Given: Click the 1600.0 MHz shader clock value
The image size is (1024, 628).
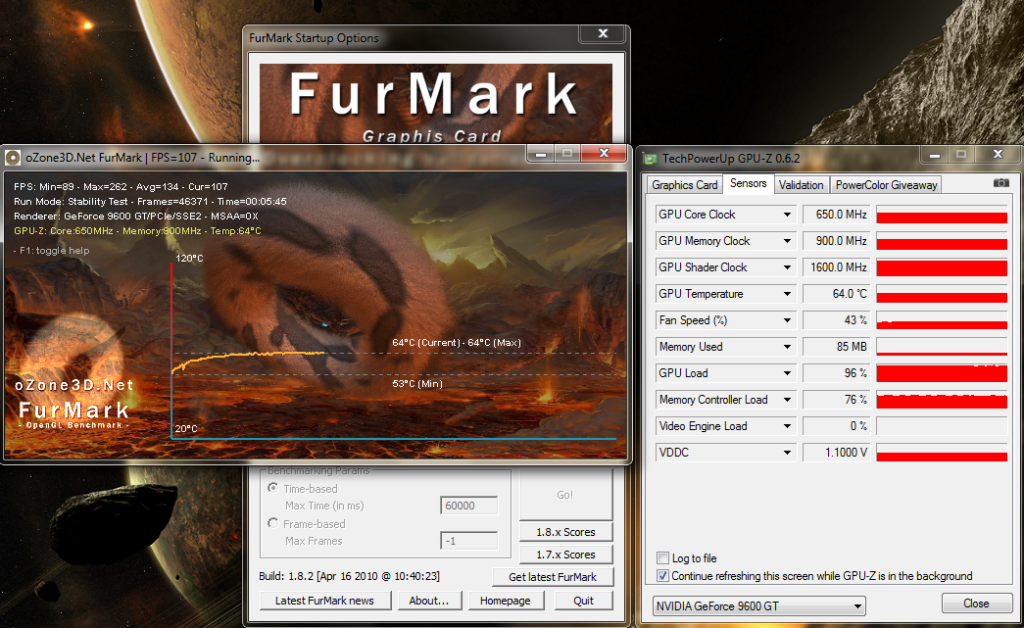Looking at the screenshot, I should point(835,268).
